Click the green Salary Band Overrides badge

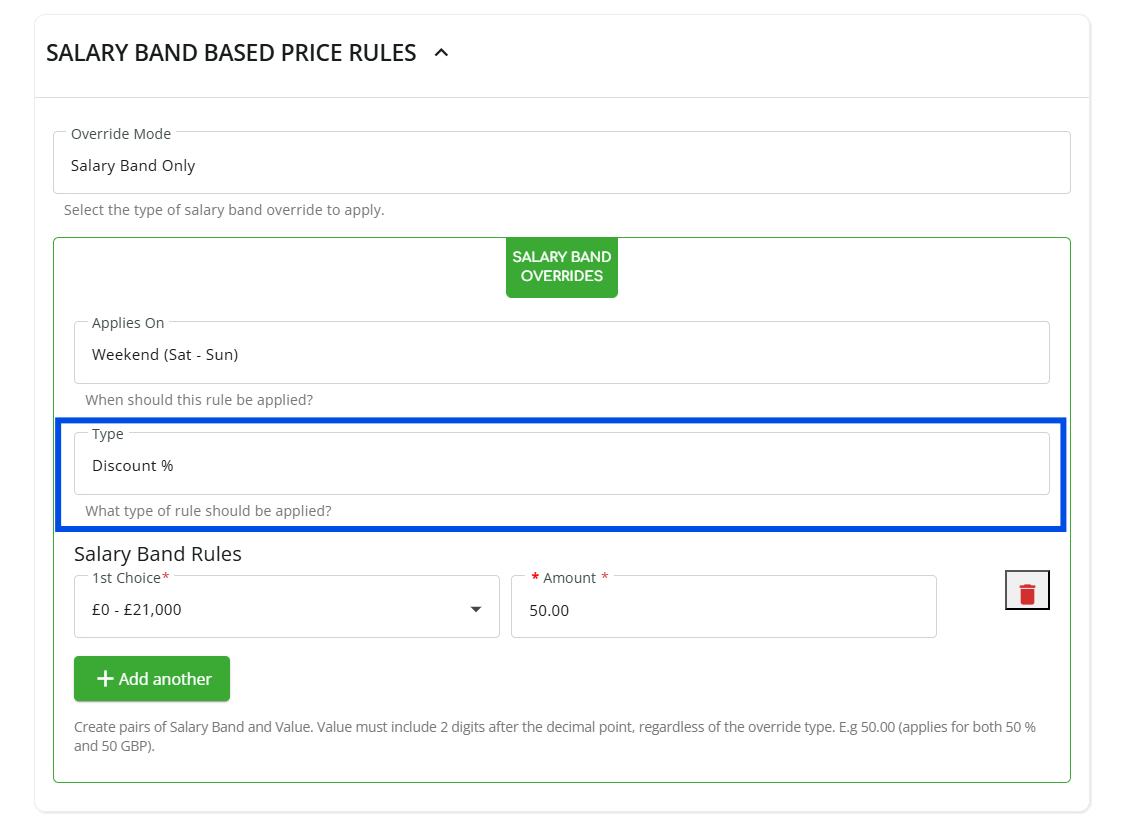coord(561,267)
